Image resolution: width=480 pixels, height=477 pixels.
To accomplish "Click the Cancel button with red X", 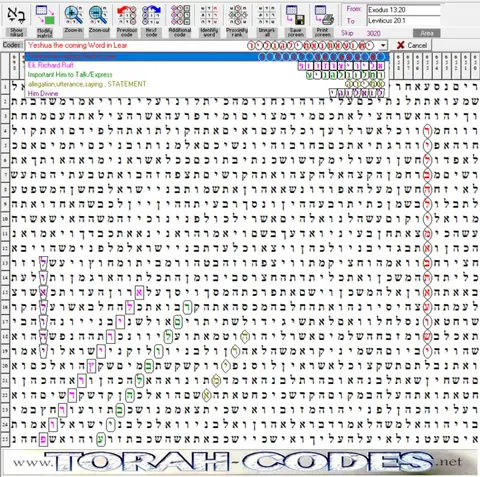I will [412, 45].
